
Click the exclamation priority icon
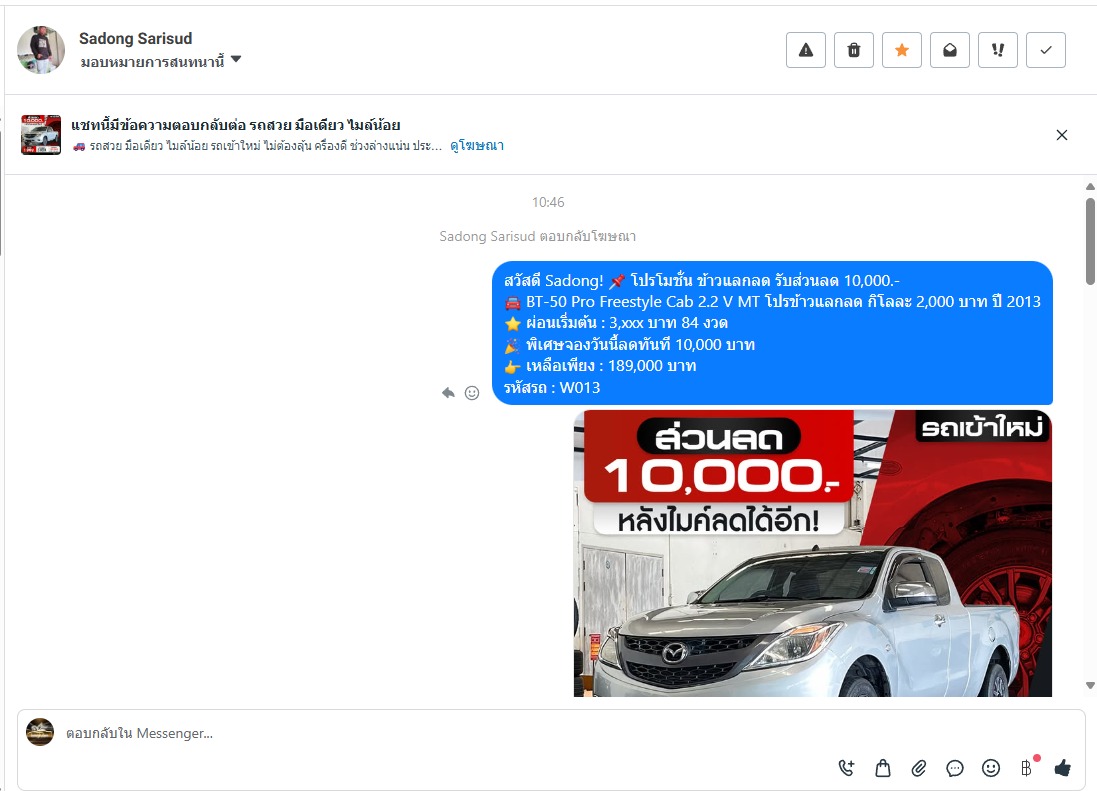[x=998, y=50]
